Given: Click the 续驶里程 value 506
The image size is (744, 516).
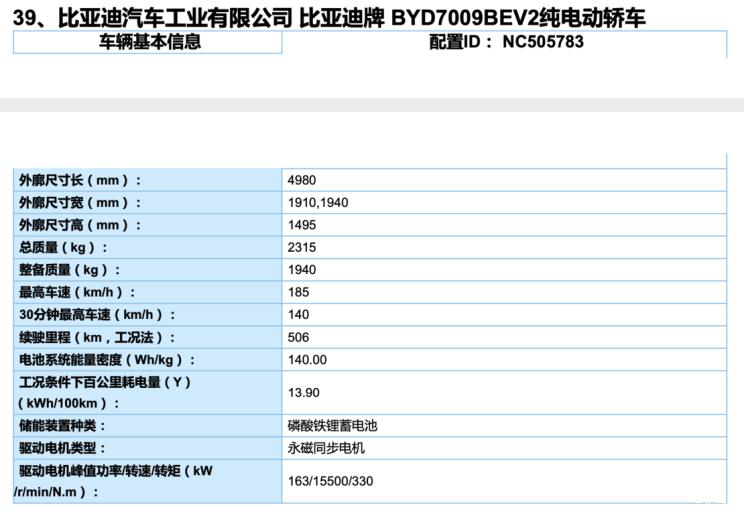Looking at the screenshot, I should [x=298, y=338].
